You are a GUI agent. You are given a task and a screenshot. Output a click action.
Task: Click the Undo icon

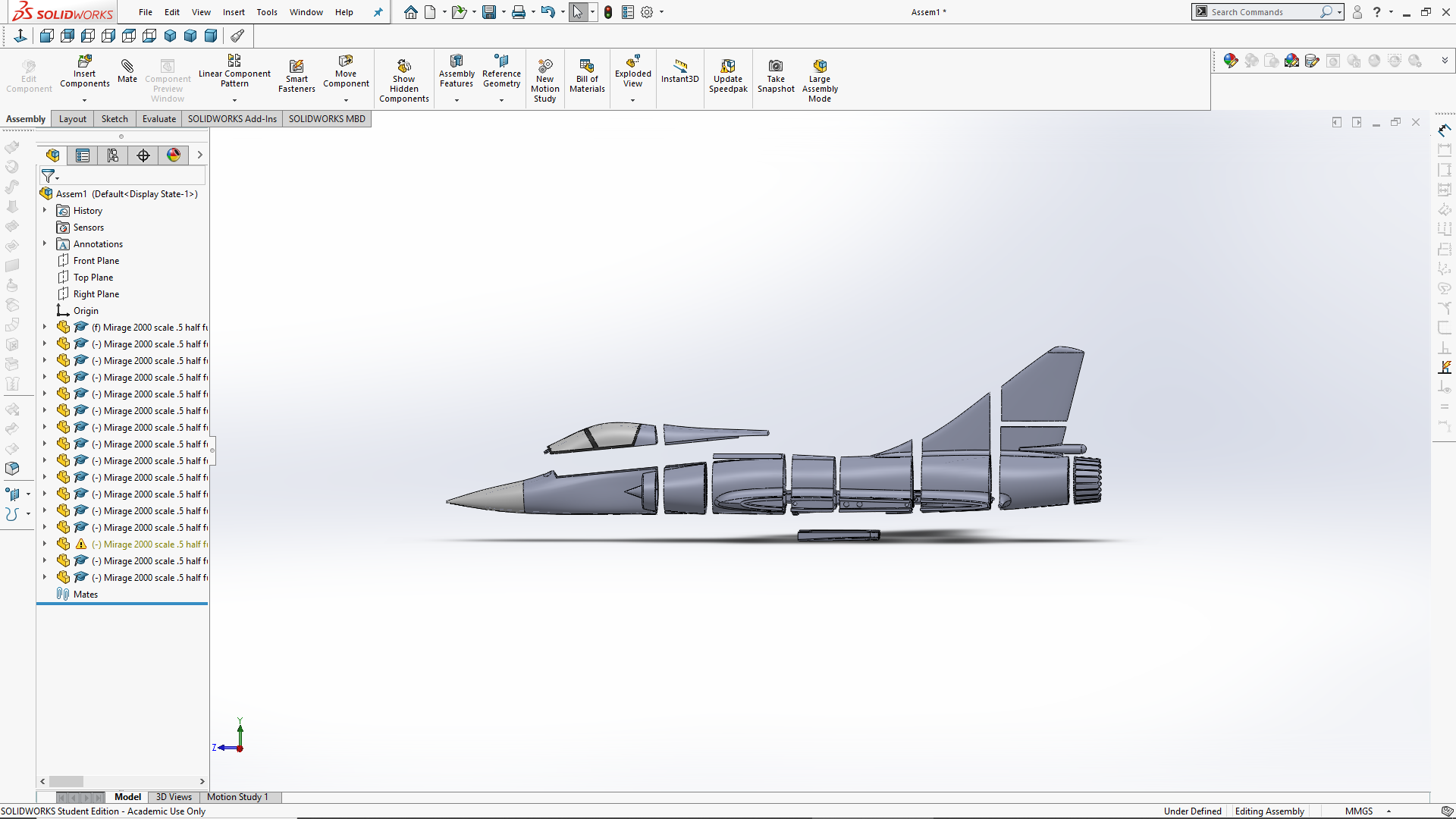[548, 12]
